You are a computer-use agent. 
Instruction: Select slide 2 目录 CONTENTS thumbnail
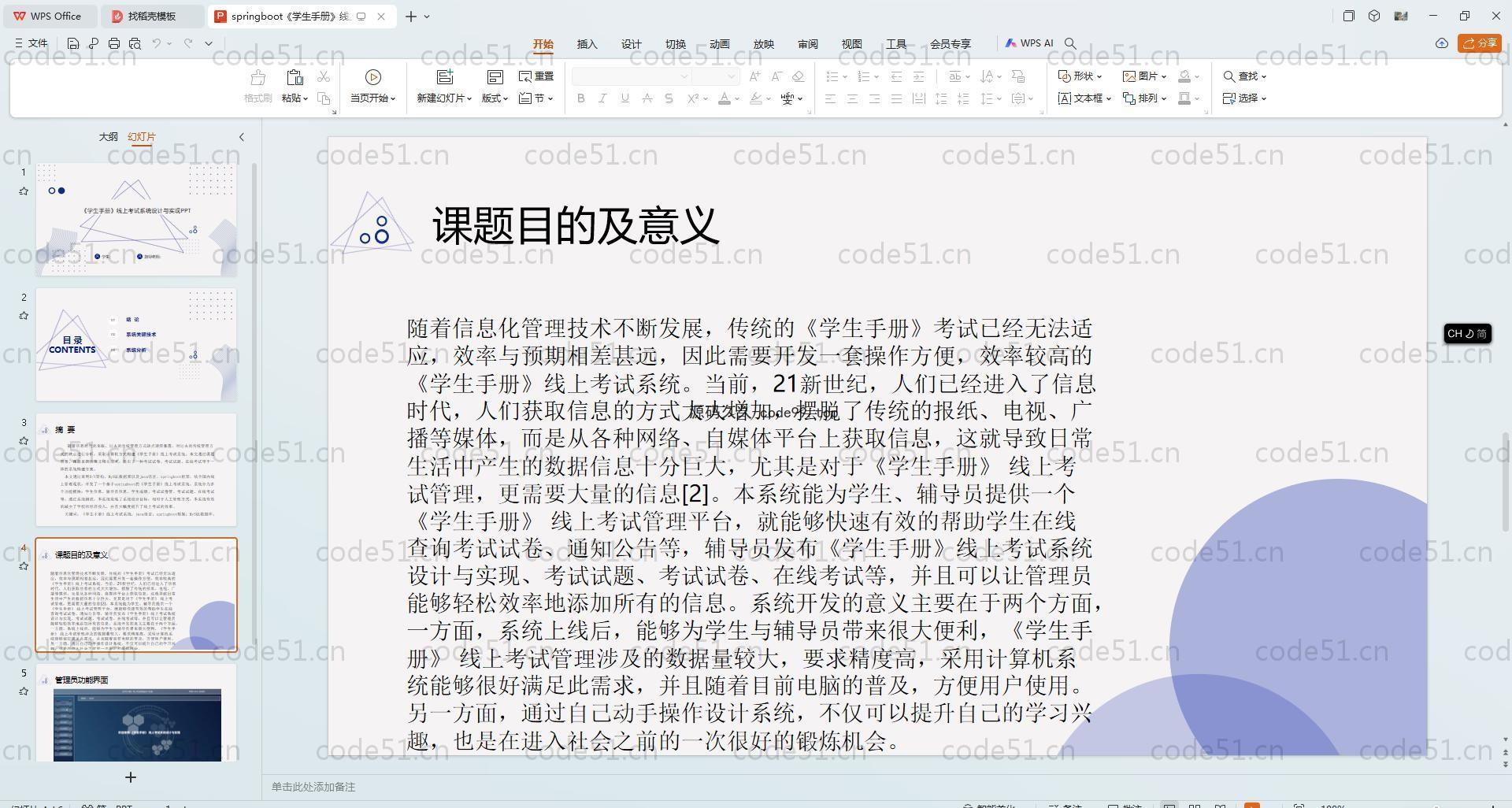(136, 344)
